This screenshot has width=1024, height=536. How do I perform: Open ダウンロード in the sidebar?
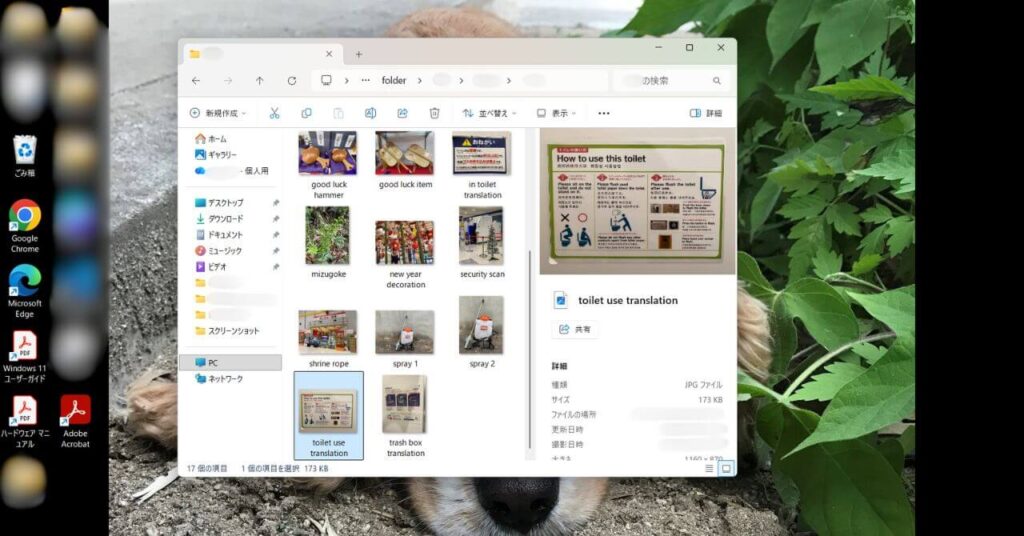point(219,219)
